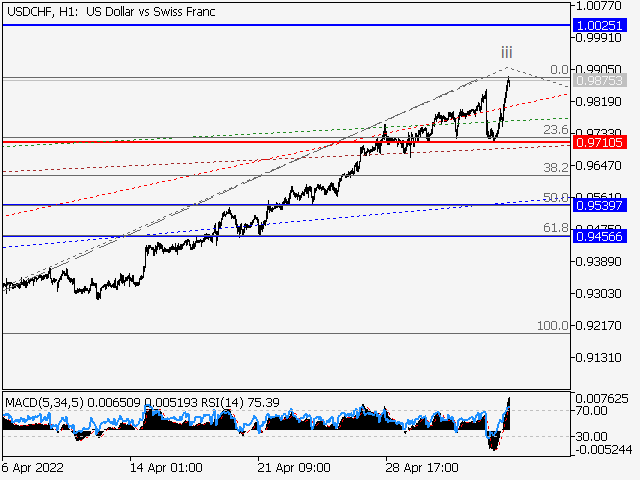Select the wave label iii
This screenshot has width=640, height=480.
(507, 52)
